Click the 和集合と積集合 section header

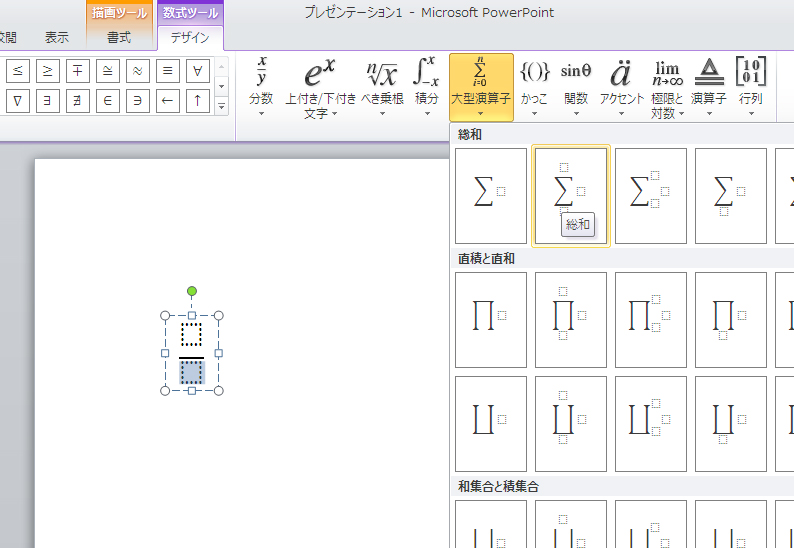click(x=498, y=486)
